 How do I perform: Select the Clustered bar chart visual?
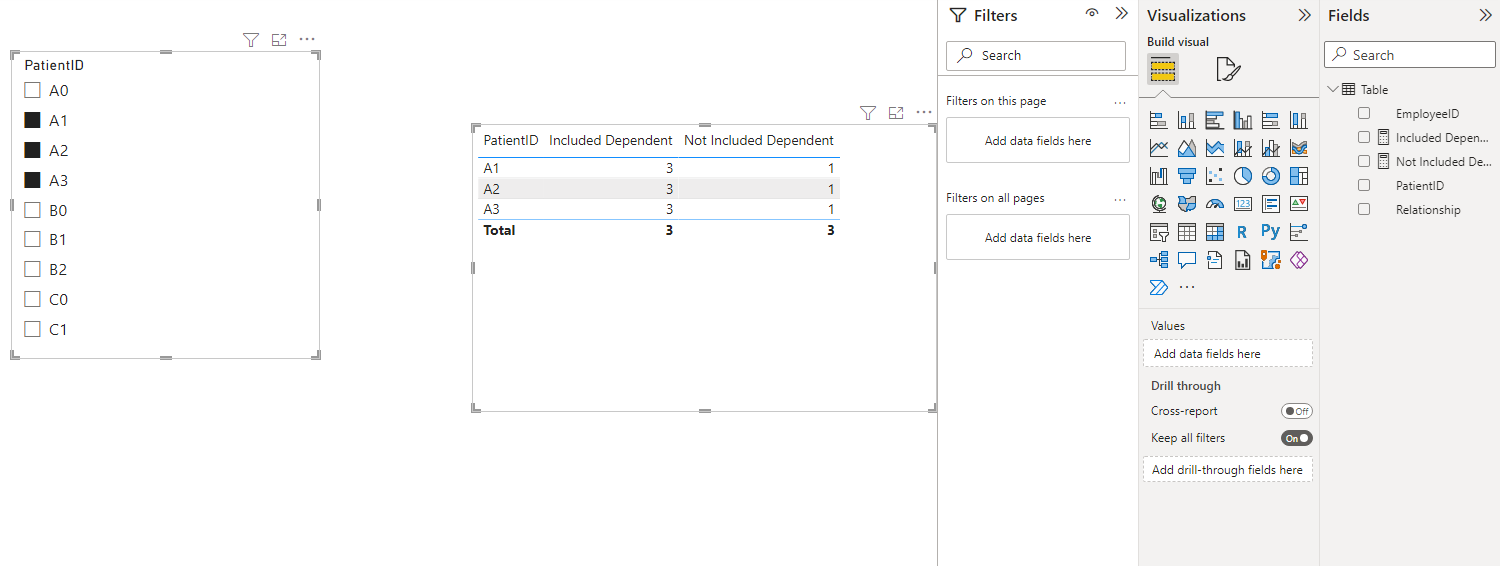(x=1215, y=121)
